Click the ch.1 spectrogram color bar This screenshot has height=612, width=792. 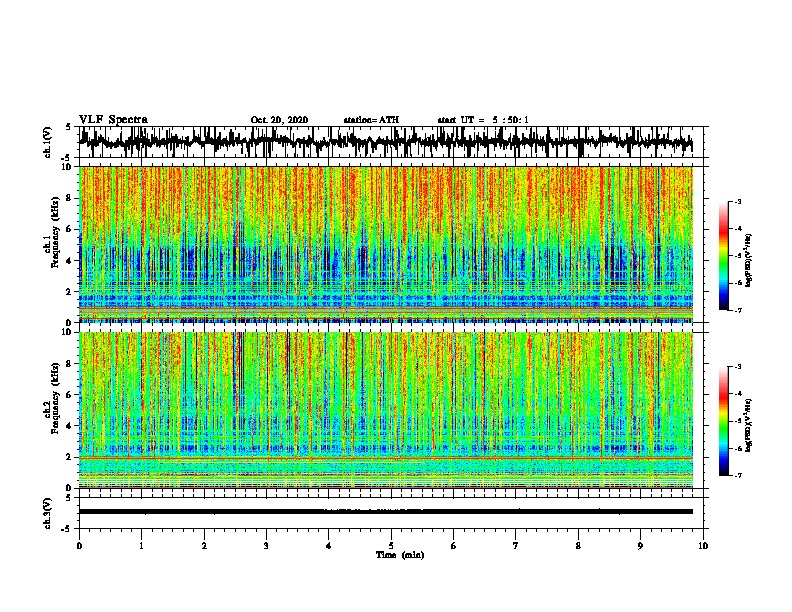point(723,256)
